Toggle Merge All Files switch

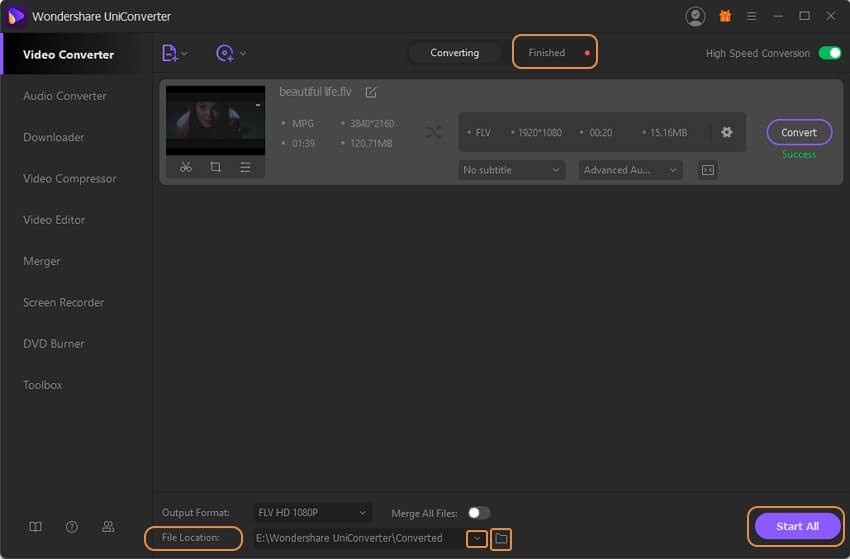[x=479, y=512]
